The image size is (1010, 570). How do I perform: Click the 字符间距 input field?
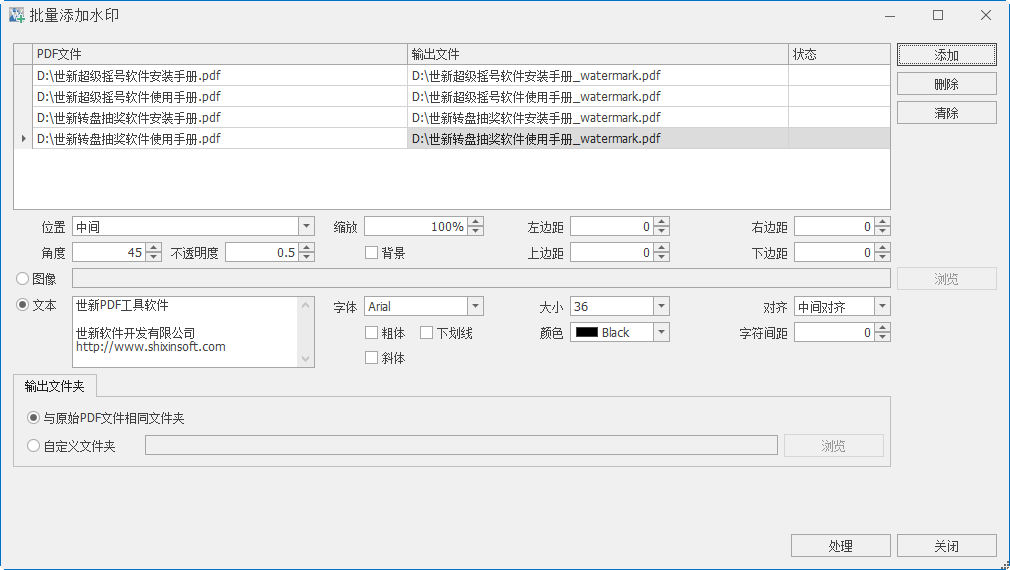click(x=835, y=332)
